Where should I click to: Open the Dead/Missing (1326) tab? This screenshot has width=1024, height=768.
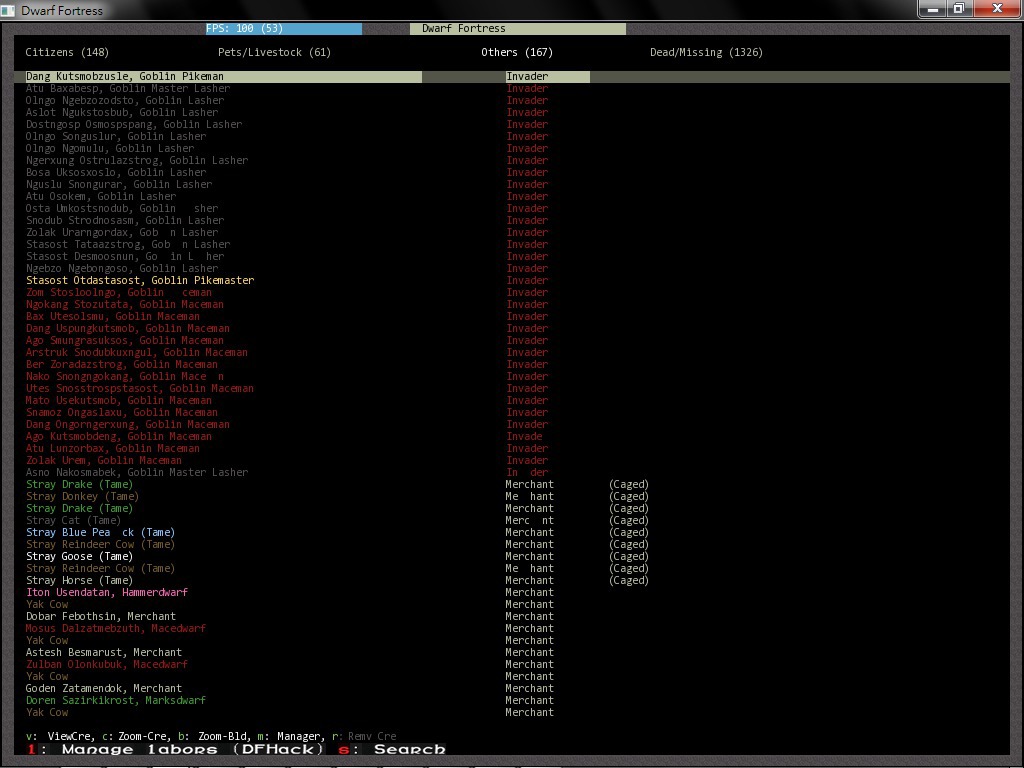point(706,52)
